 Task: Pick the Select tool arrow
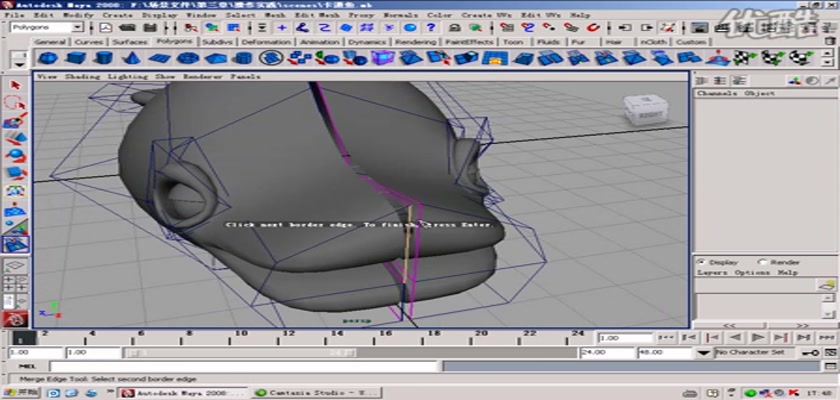coord(15,85)
